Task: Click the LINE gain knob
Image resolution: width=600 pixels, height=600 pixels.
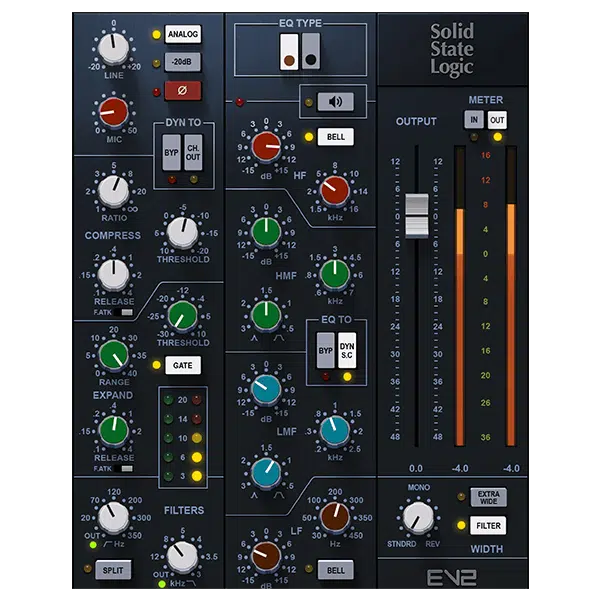Action: click(x=113, y=49)
